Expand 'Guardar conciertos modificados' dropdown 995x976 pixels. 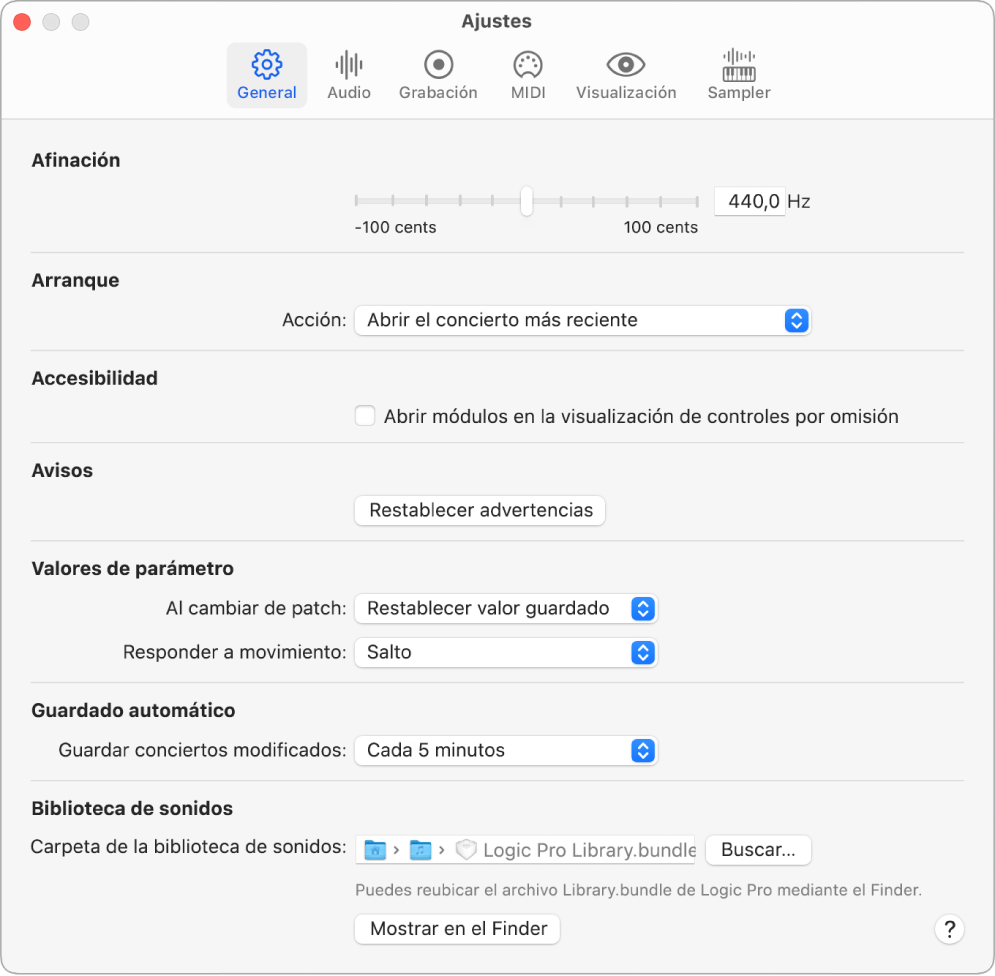(x=506, y=750)
